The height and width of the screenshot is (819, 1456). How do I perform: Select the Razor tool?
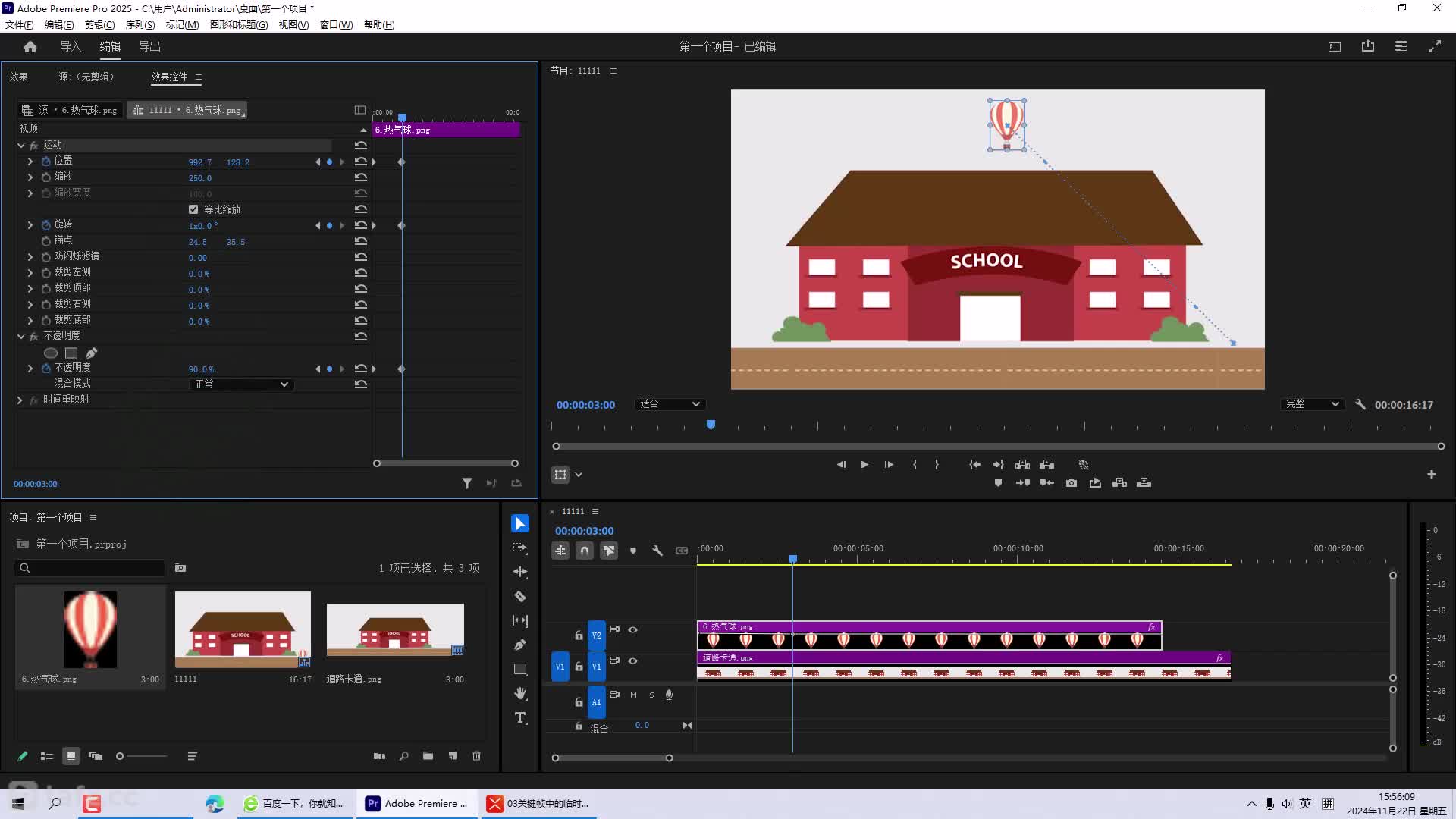pyautogui.click(x=520, y=596)
